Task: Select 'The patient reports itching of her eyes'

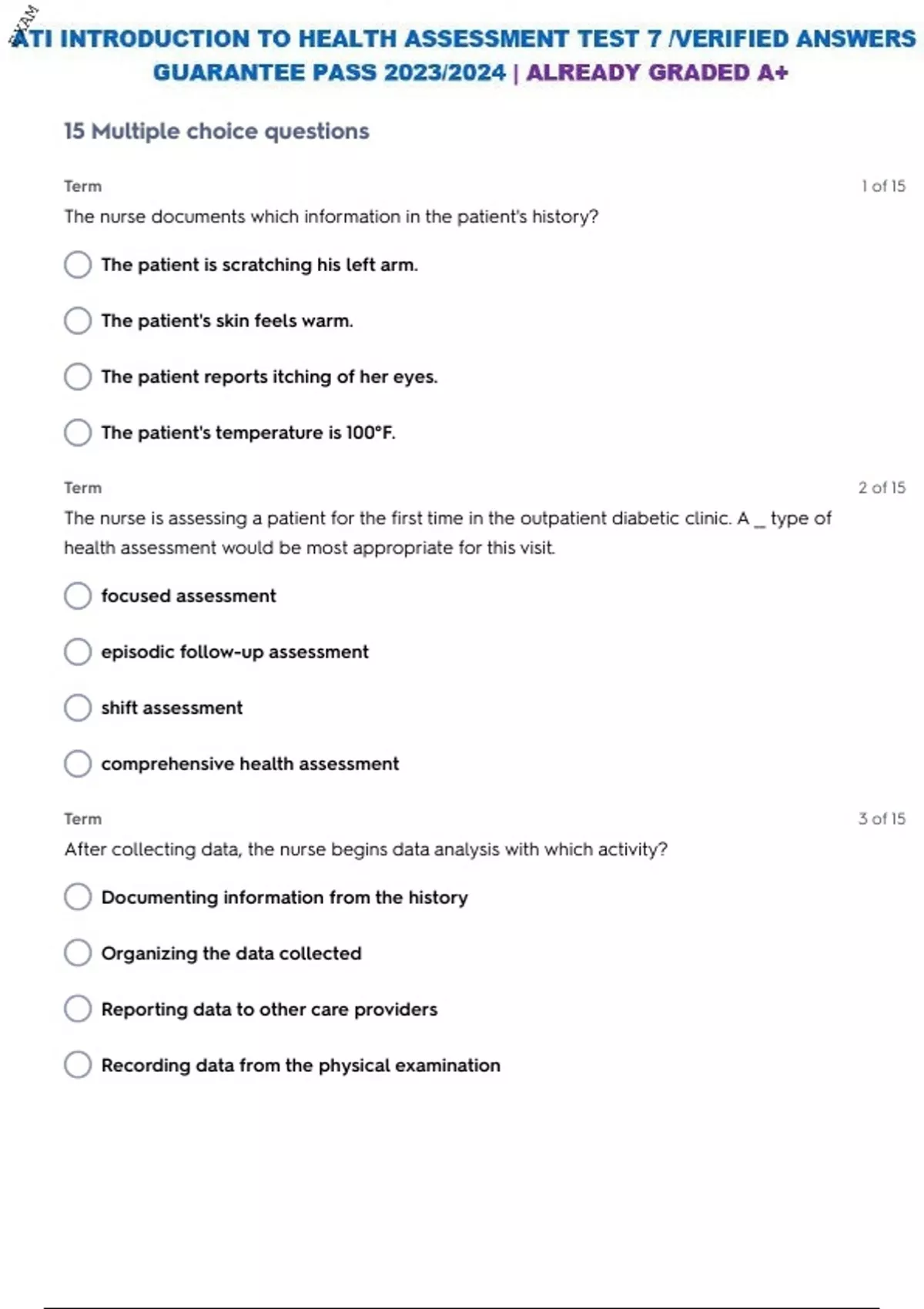Action: point(78,377)
